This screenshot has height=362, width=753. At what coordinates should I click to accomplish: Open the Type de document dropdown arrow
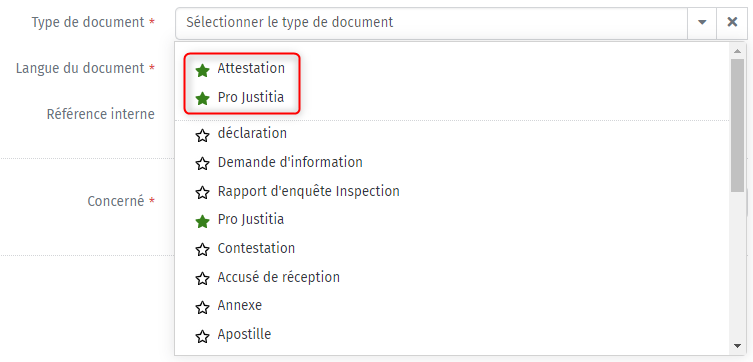(702, 23)
